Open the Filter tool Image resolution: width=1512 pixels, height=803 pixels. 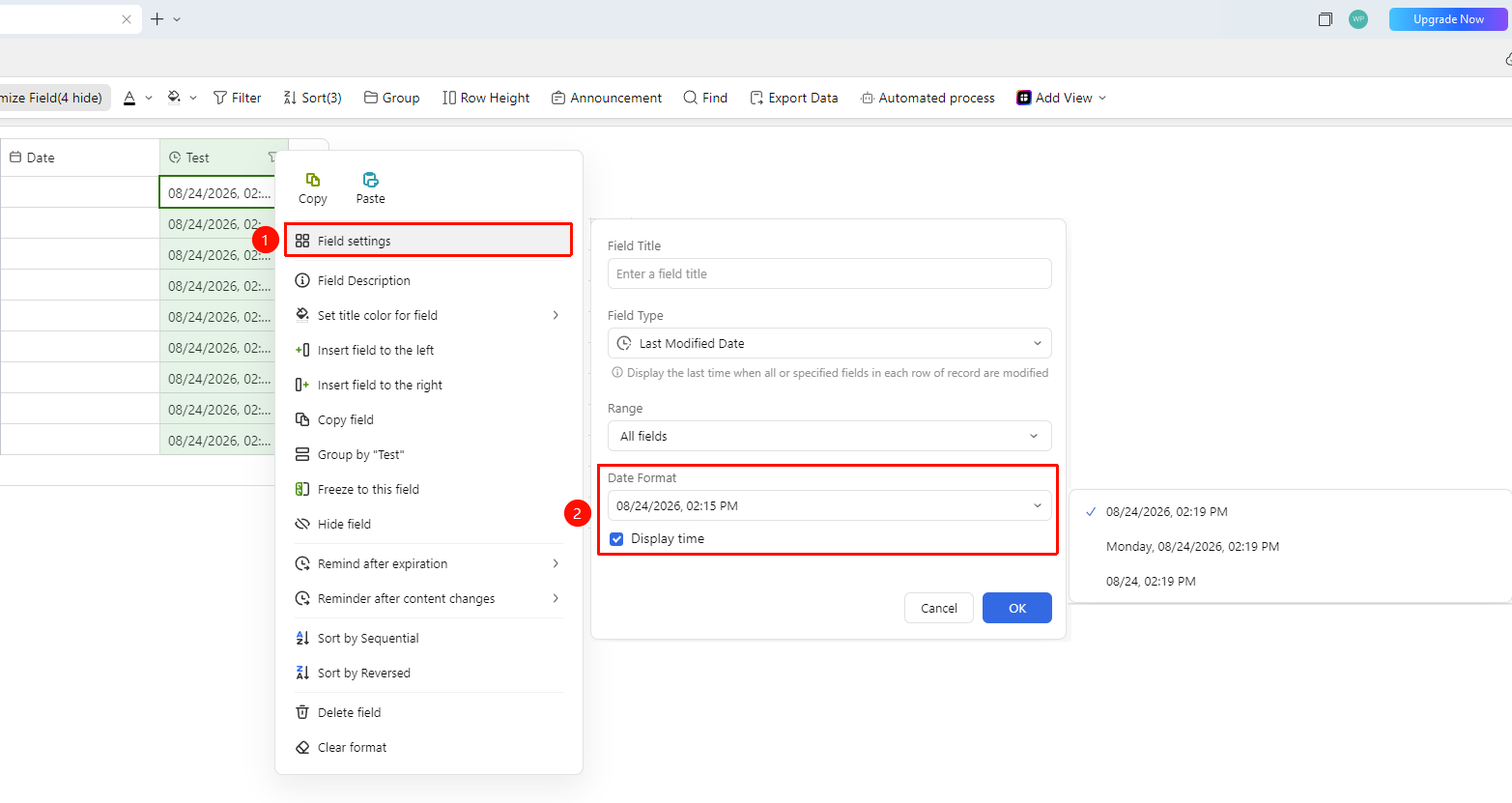pos(238,98)
